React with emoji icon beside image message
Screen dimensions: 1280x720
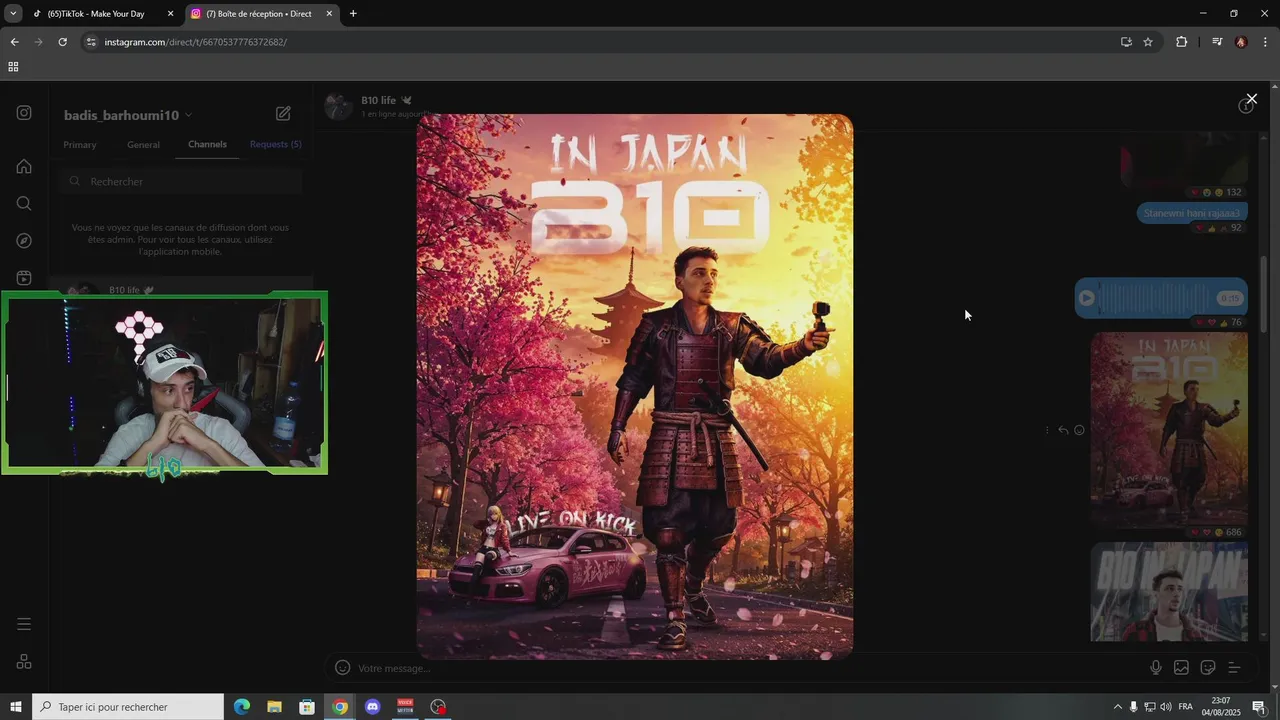(1079, 430)
